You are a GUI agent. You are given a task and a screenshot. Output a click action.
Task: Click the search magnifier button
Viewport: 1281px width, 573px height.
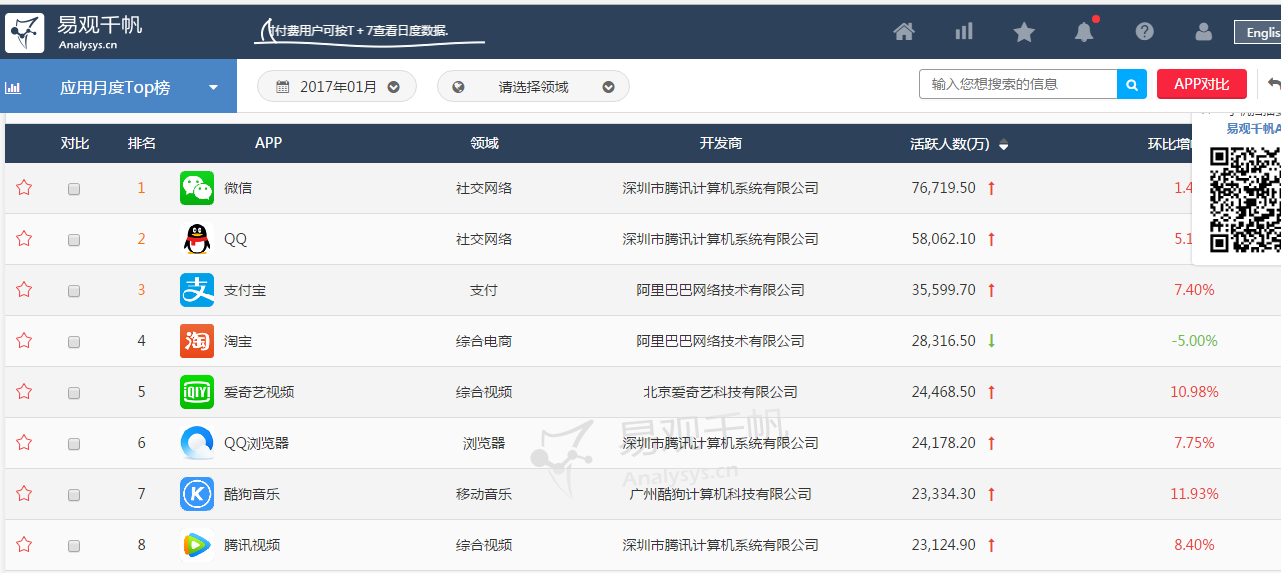pyautogui.click(x=1132, y=84)
